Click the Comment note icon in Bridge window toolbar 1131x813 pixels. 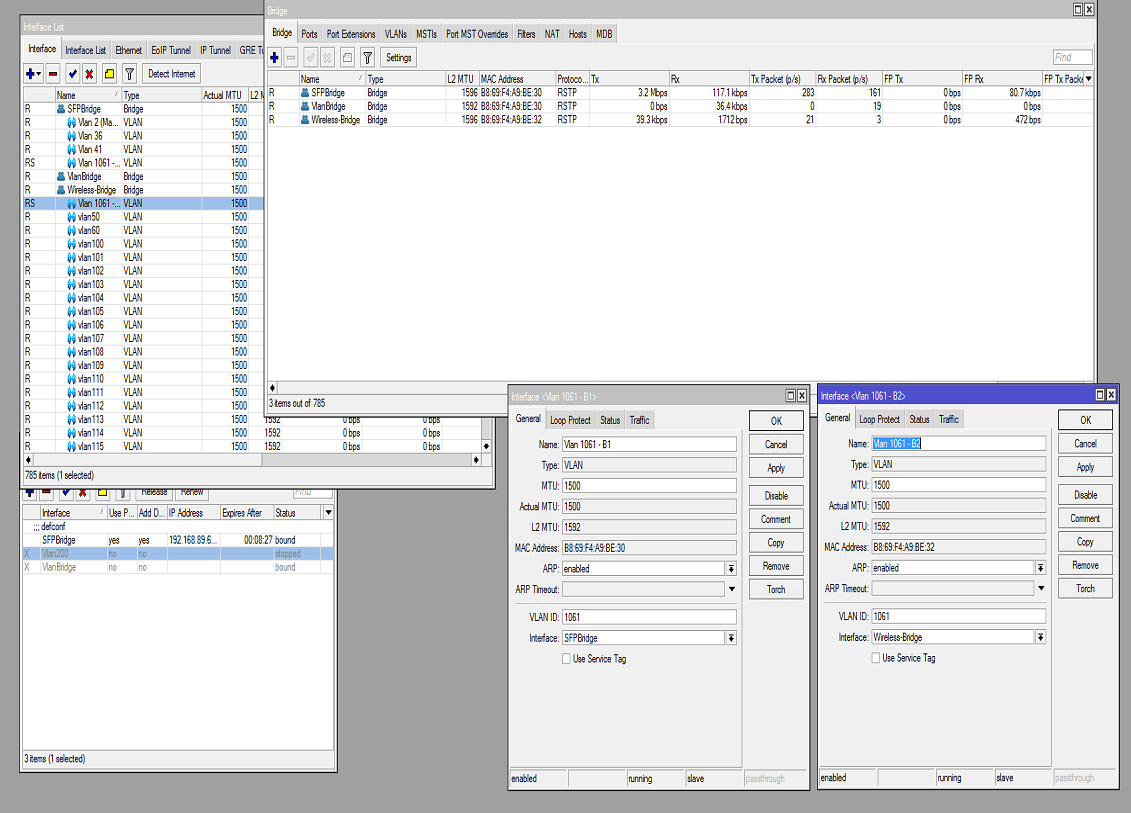pyautogui.click(x=347, y=58)
